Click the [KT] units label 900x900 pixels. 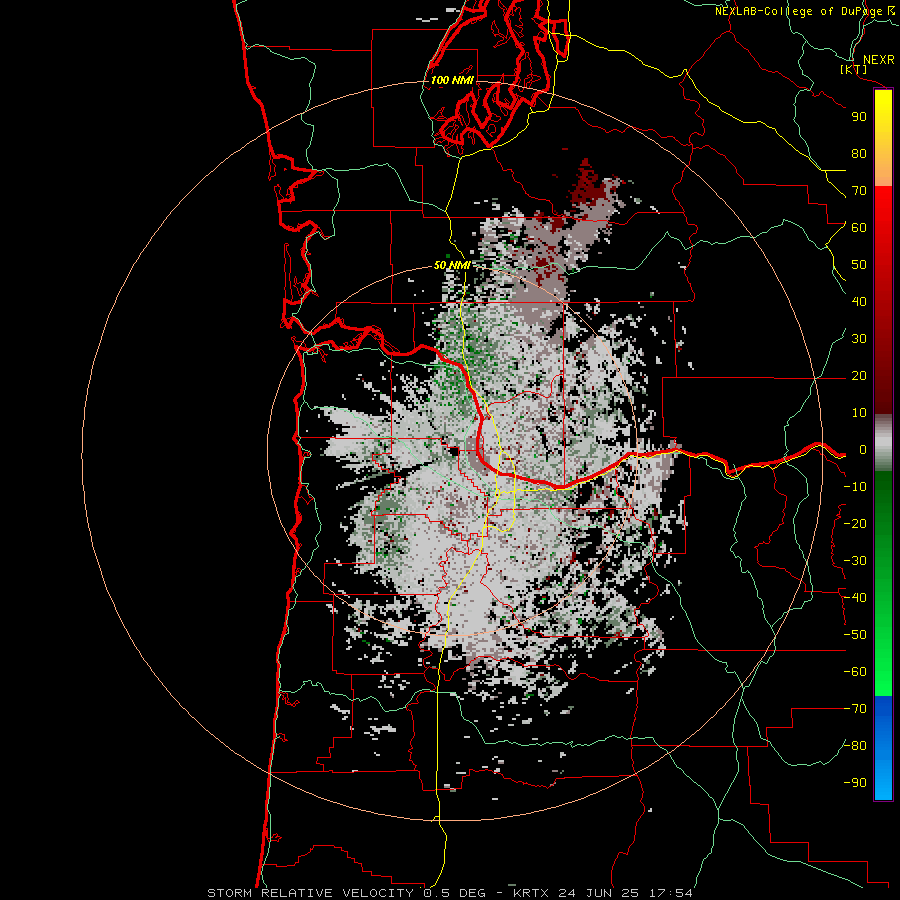(x=854, y=69)
